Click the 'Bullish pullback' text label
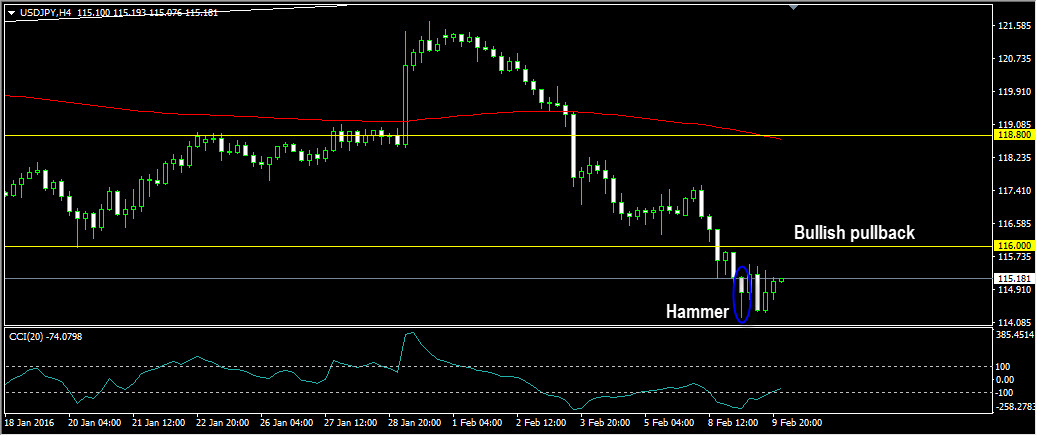 854,233
